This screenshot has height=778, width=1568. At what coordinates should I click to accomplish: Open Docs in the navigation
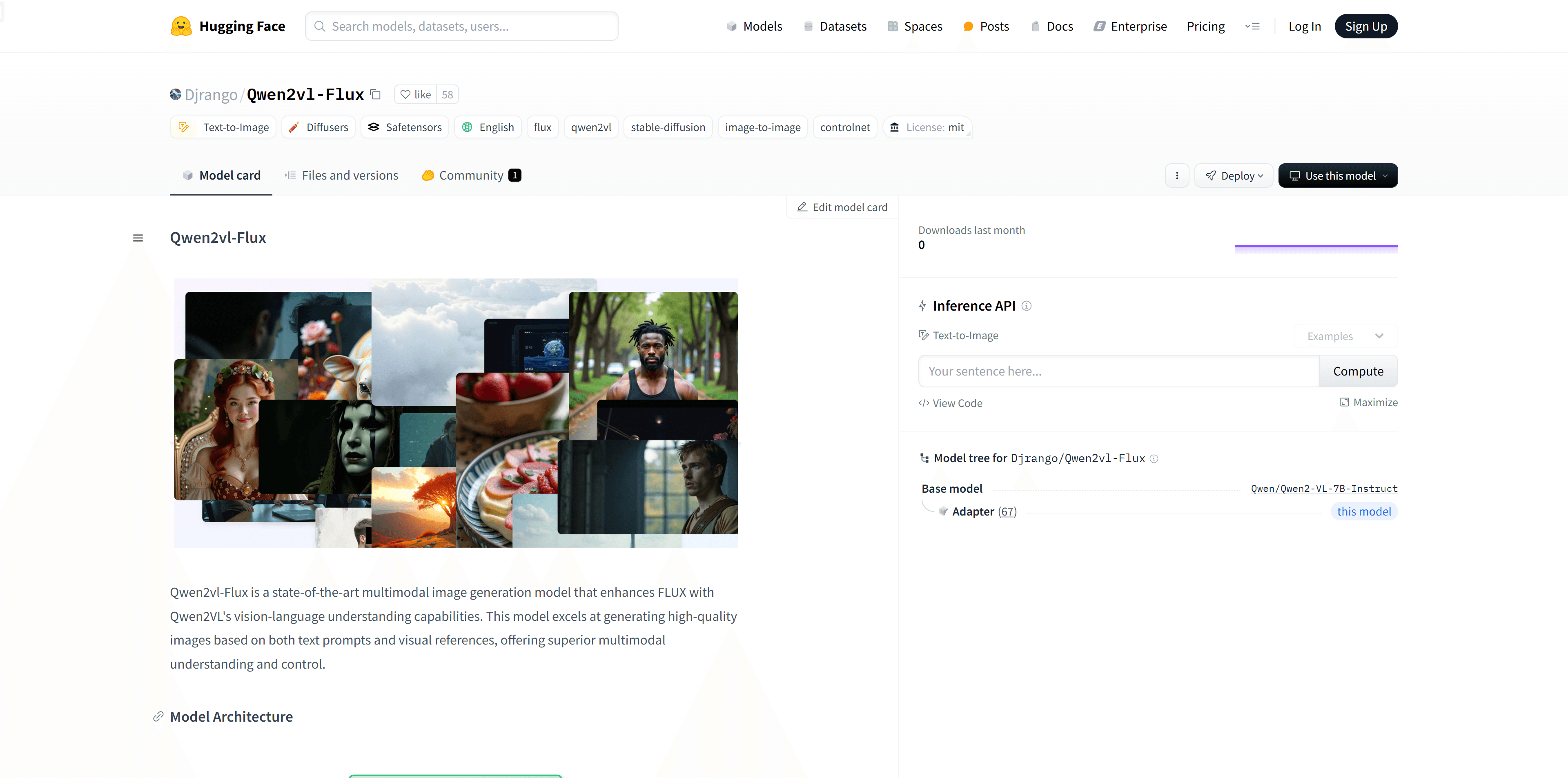pyautogui.click(x=1051, y=26)
